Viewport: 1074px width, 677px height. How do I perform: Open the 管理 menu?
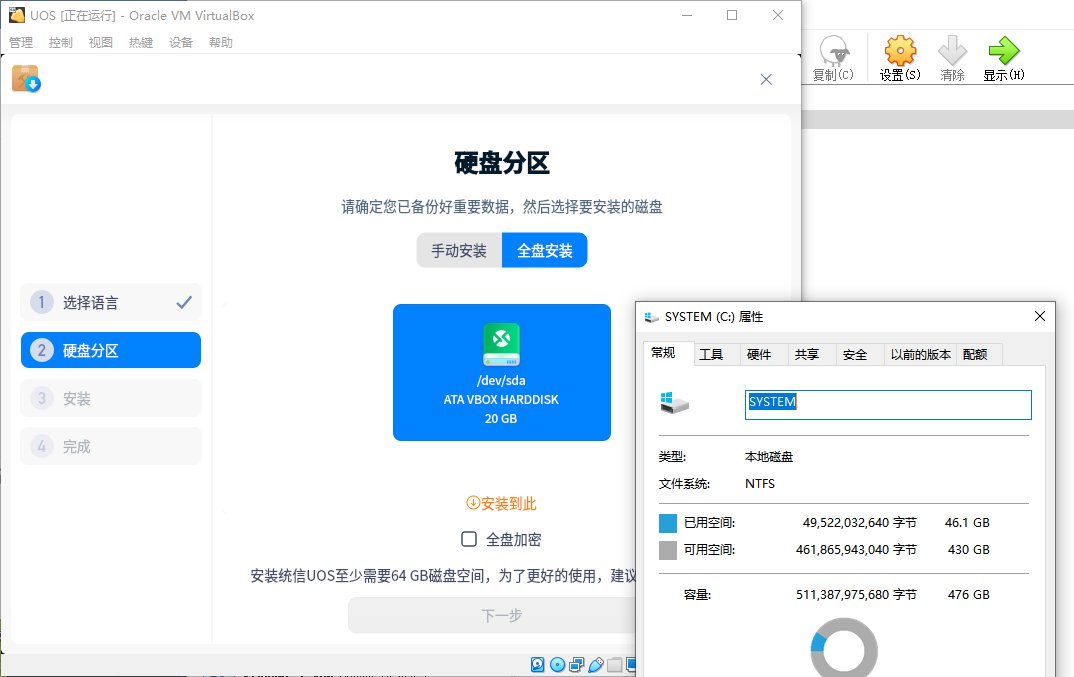pos(21,42)
